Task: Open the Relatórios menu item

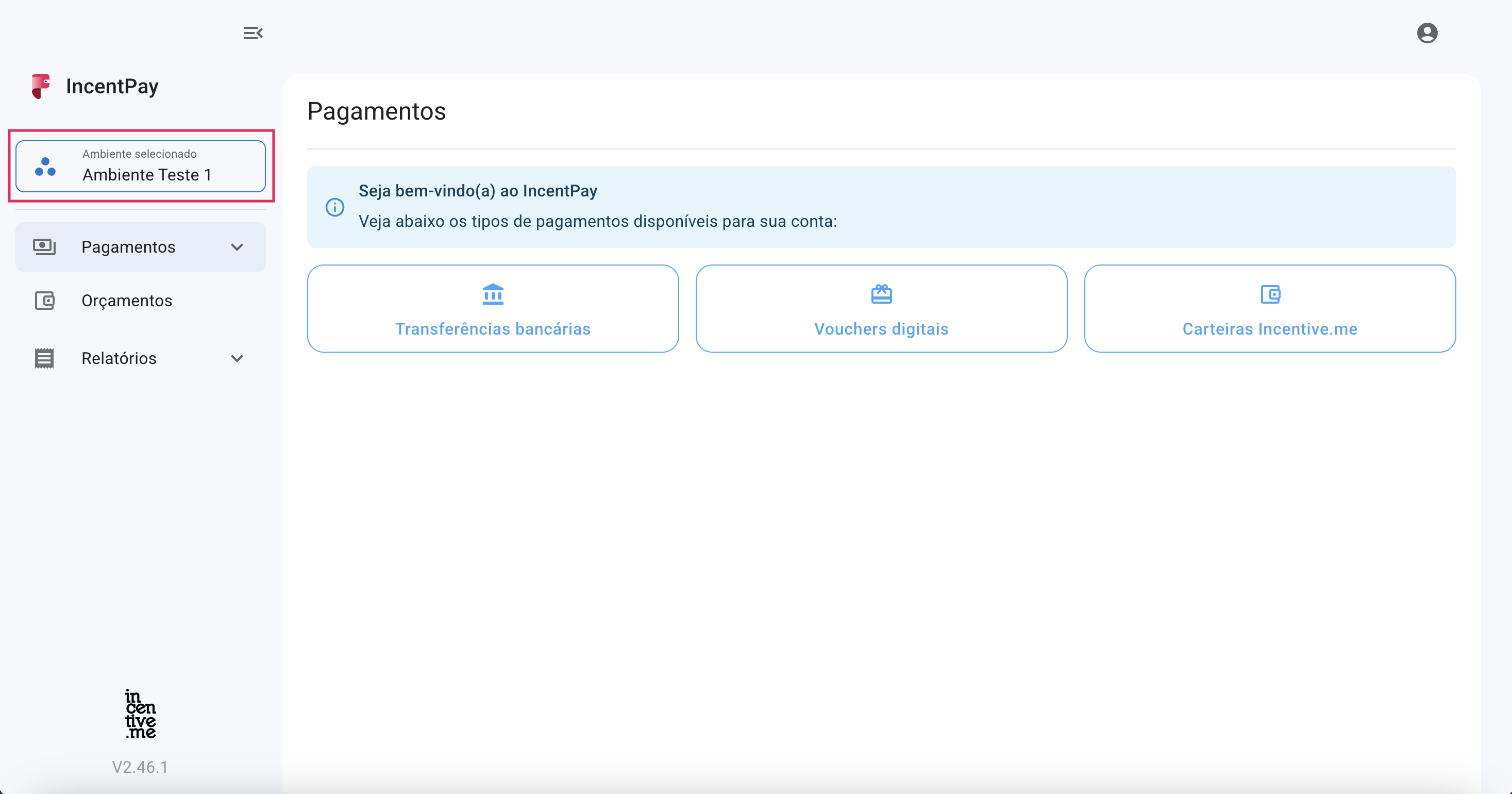Action: pos(141,358)
